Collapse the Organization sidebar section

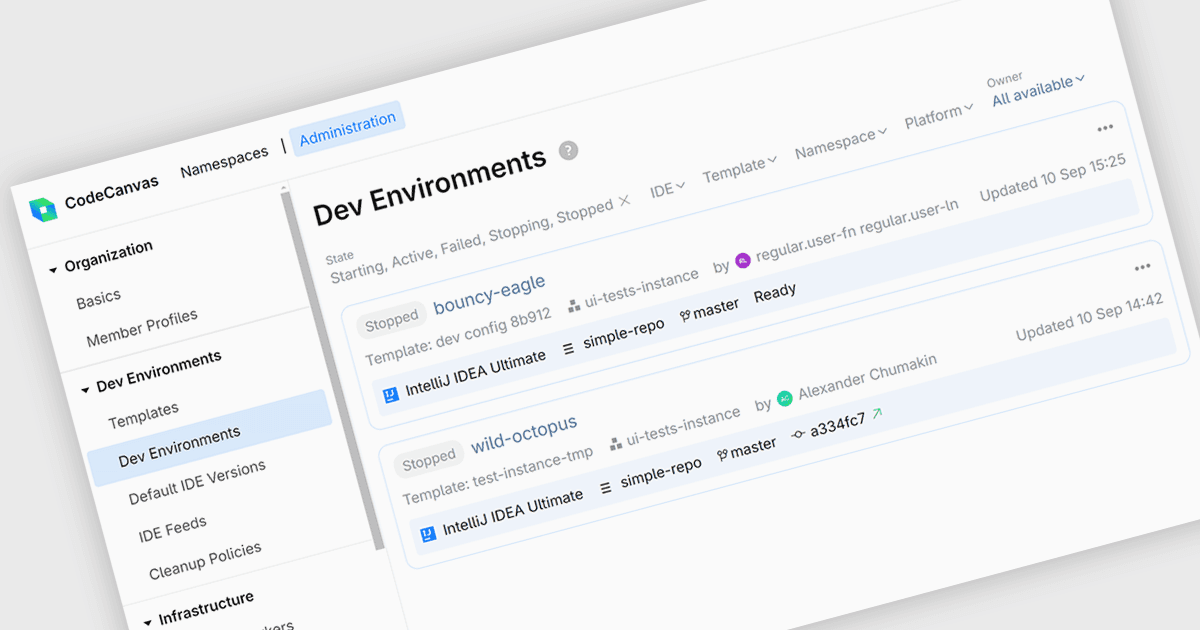click(54, 268)
